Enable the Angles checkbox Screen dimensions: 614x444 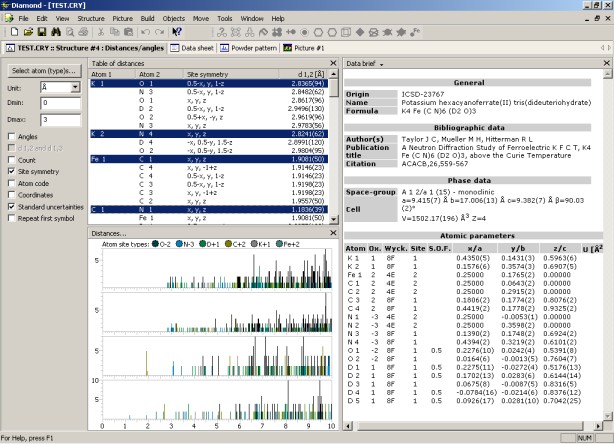pyautogui.click(x=10, y=136)
